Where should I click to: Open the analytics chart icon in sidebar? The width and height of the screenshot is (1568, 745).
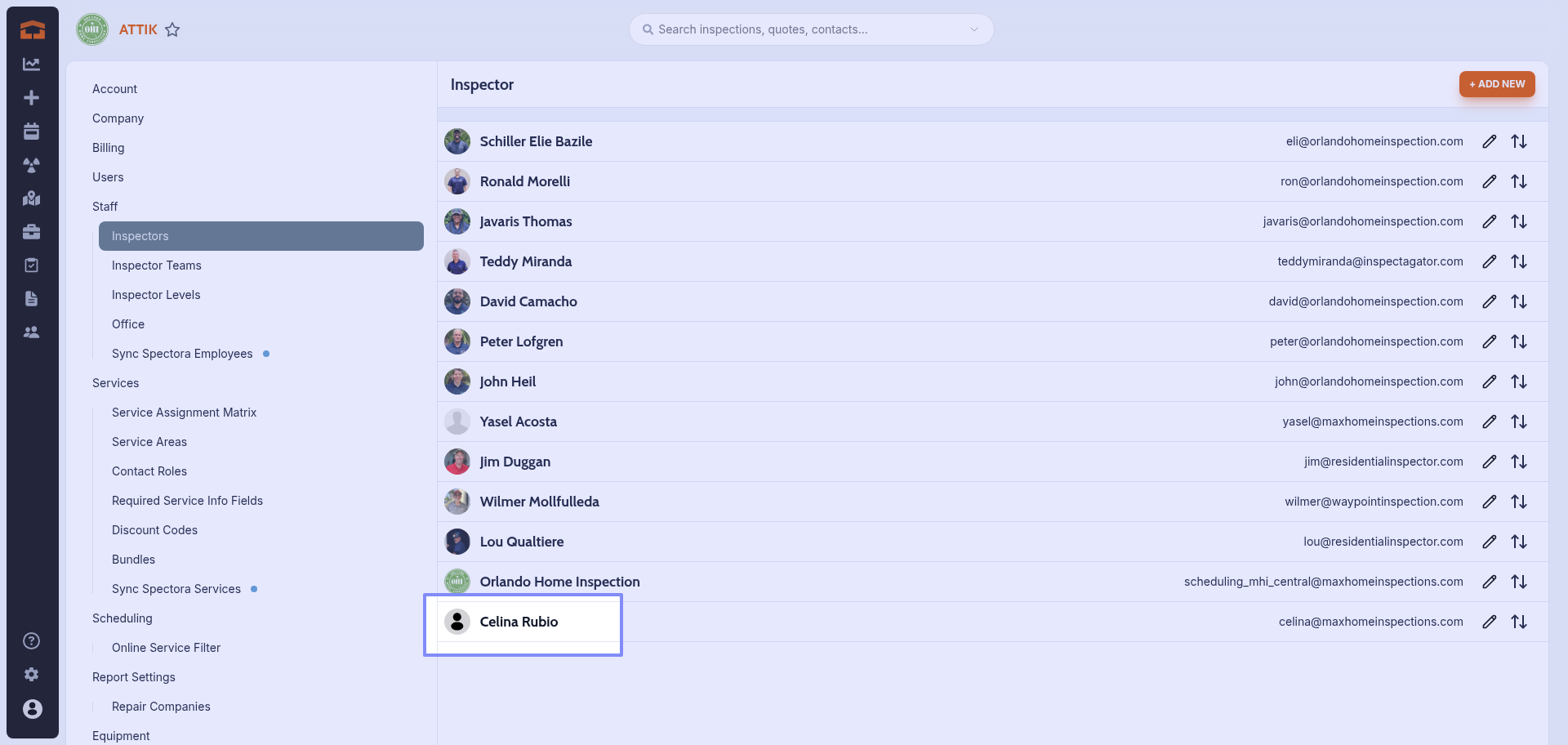tap(32, 65)
